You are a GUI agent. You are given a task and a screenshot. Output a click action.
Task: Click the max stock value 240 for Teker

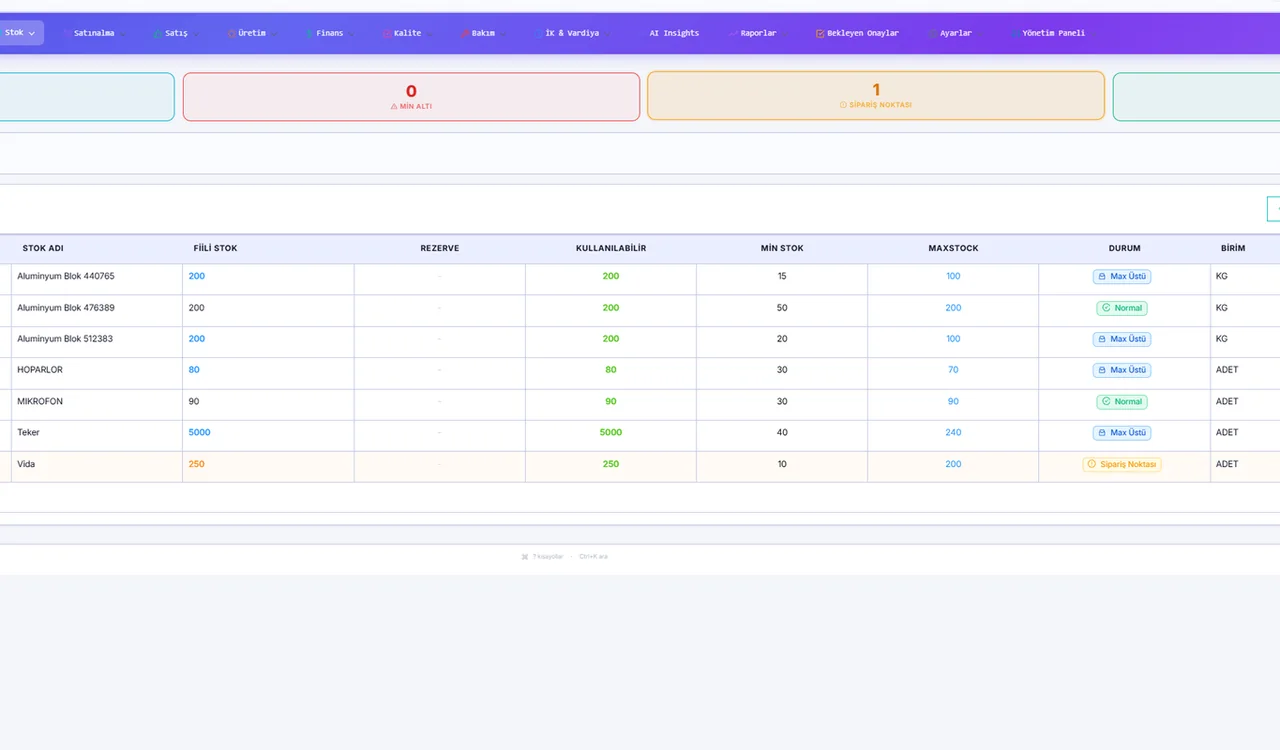click(x=953, y=433)
